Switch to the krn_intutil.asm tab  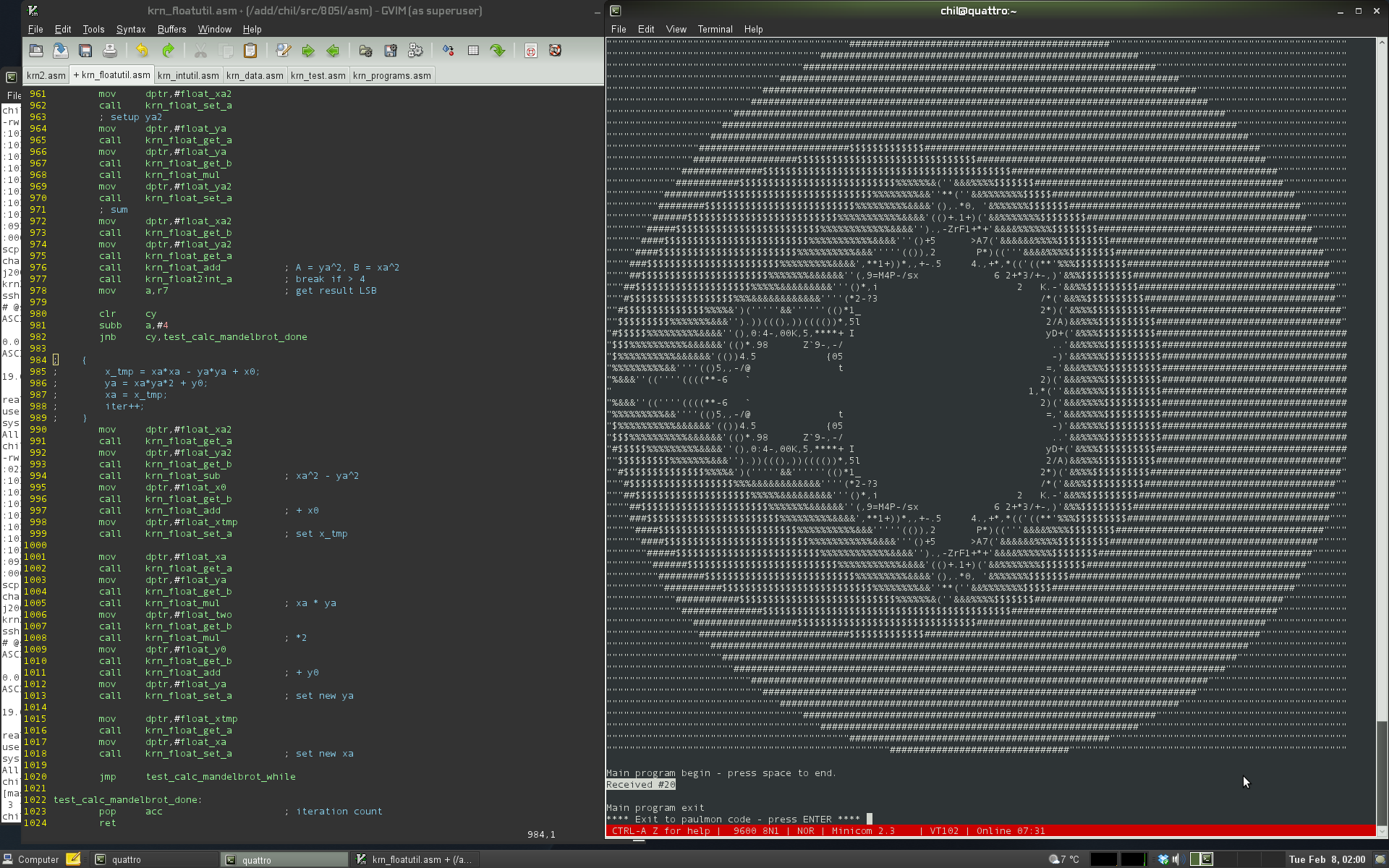tap(188, 75)
